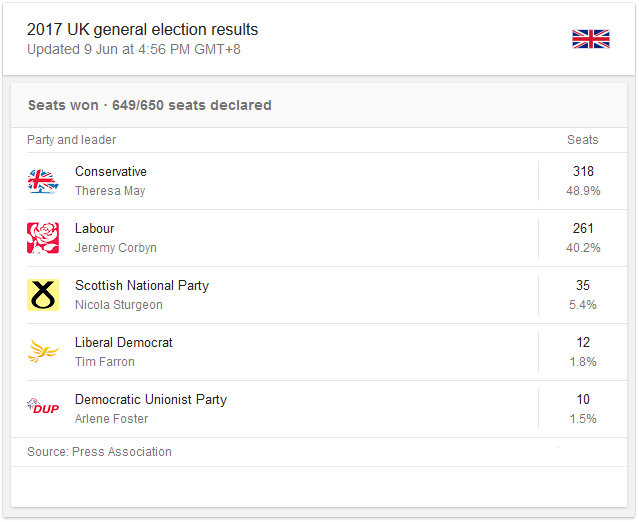
Task: Click the Labour rose logo
Action: 43,238
